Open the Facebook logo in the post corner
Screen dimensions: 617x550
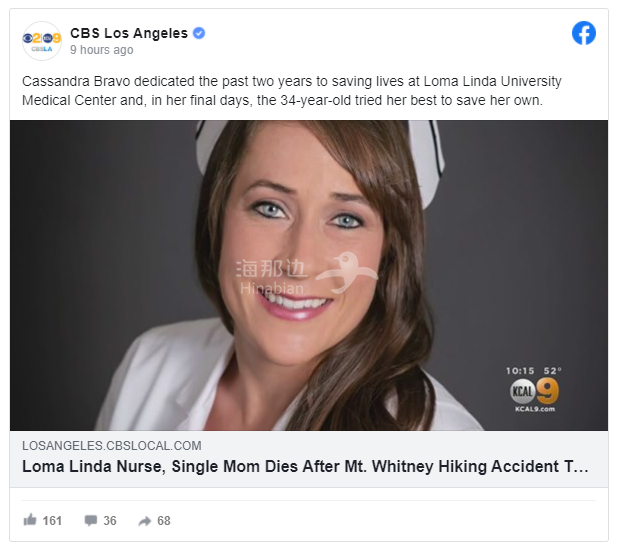click(x=584, y=33)
